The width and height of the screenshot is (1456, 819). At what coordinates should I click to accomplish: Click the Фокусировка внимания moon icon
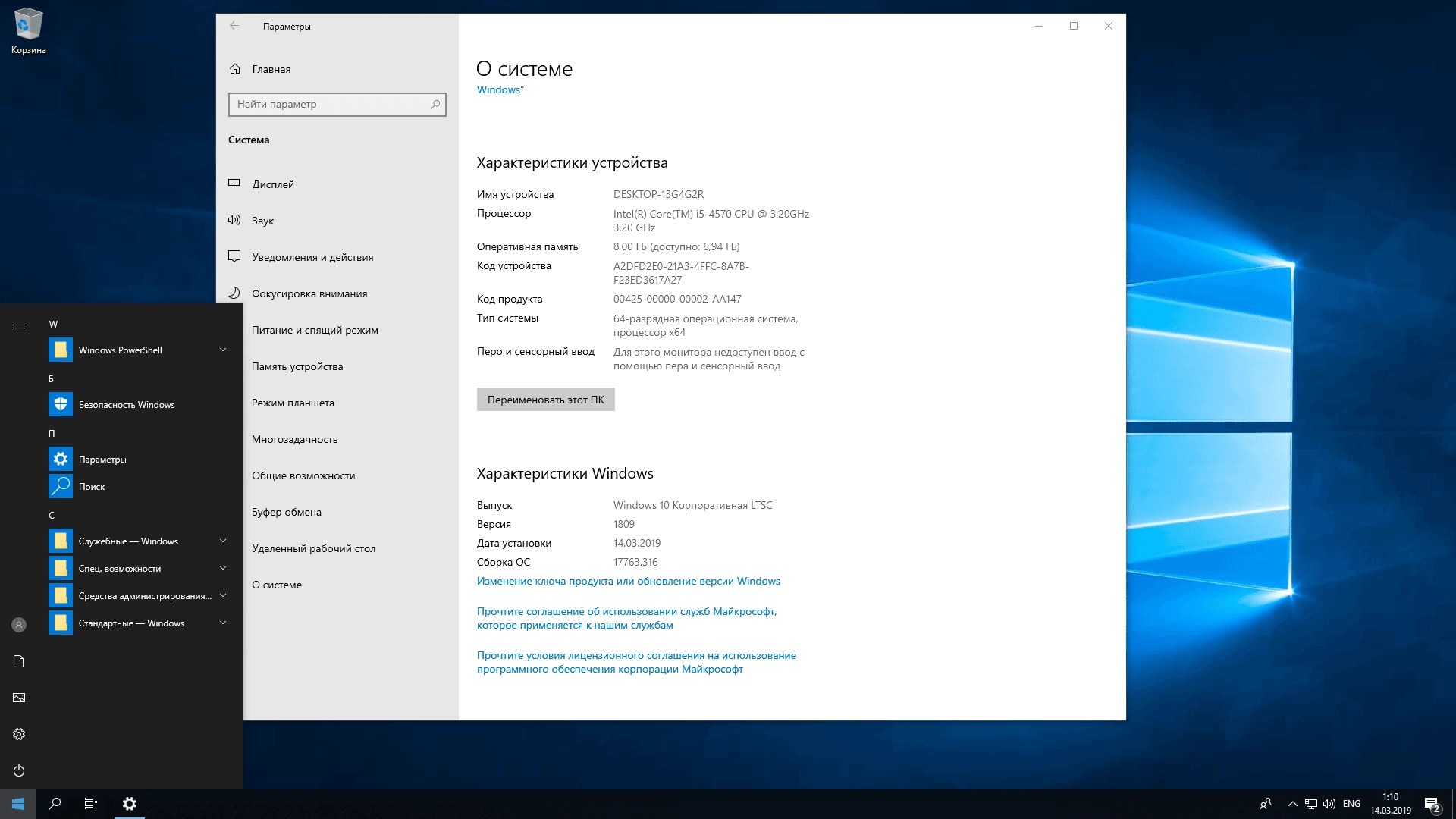coord(234,293)
